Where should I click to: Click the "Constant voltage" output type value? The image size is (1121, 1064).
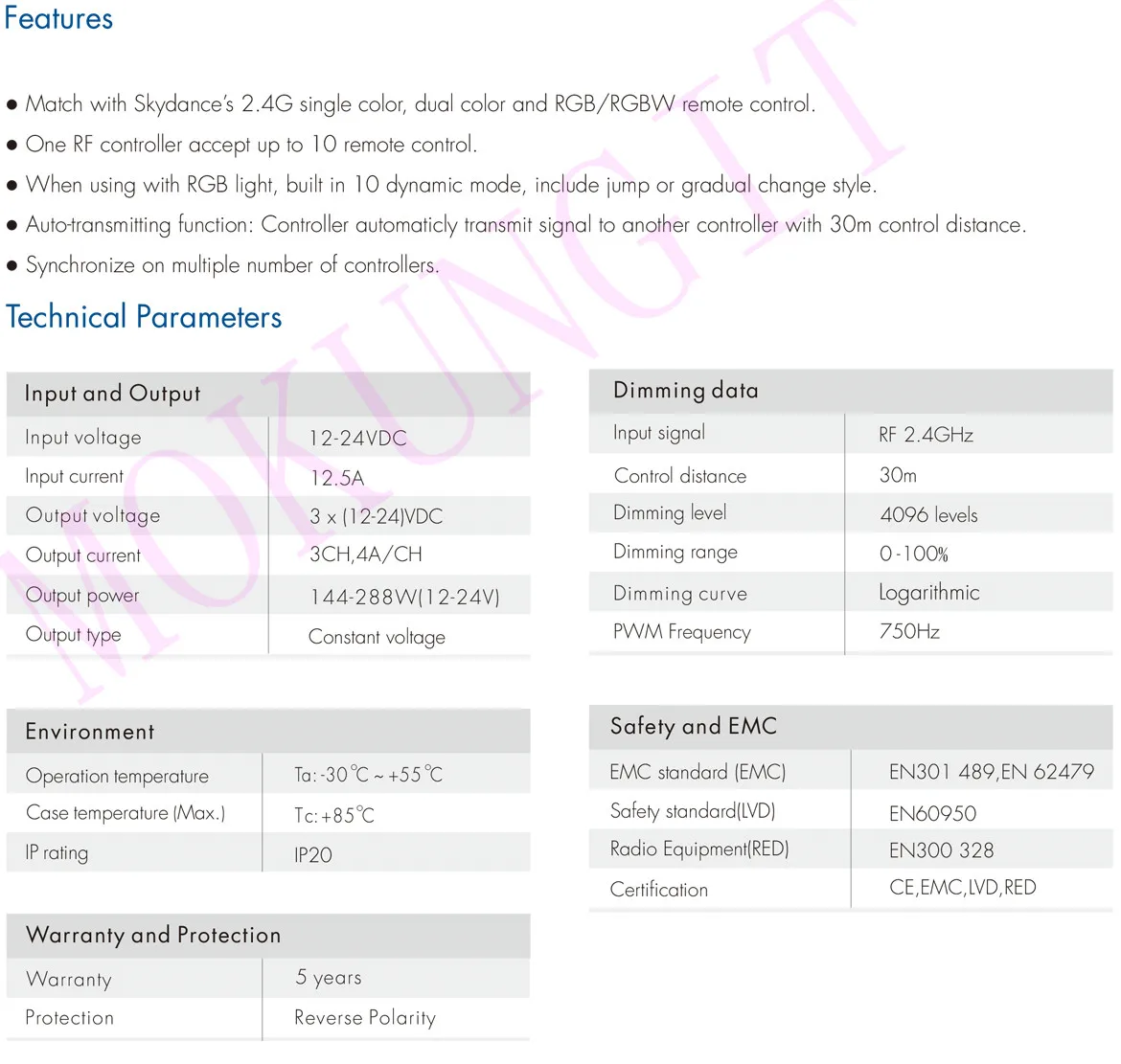point(377,637)
